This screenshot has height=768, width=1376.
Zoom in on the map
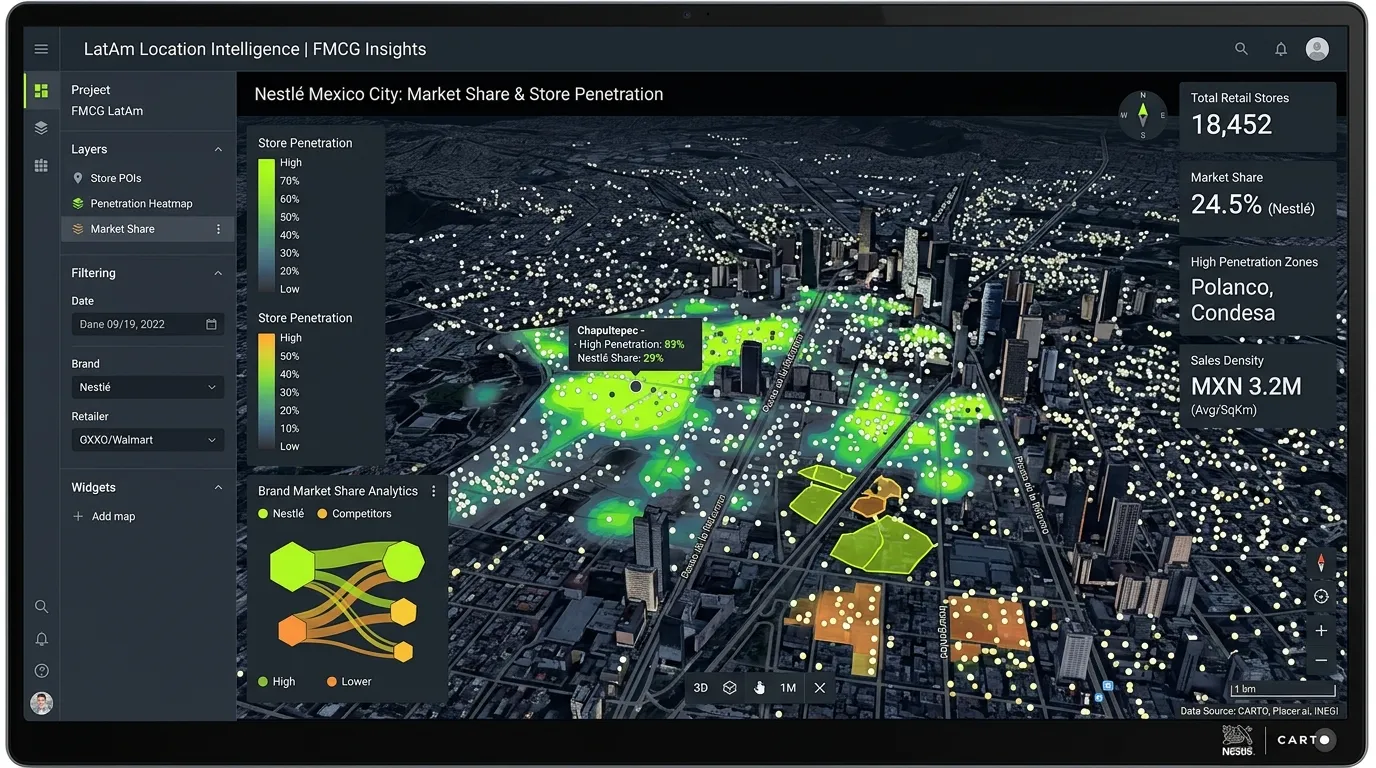1321,630
